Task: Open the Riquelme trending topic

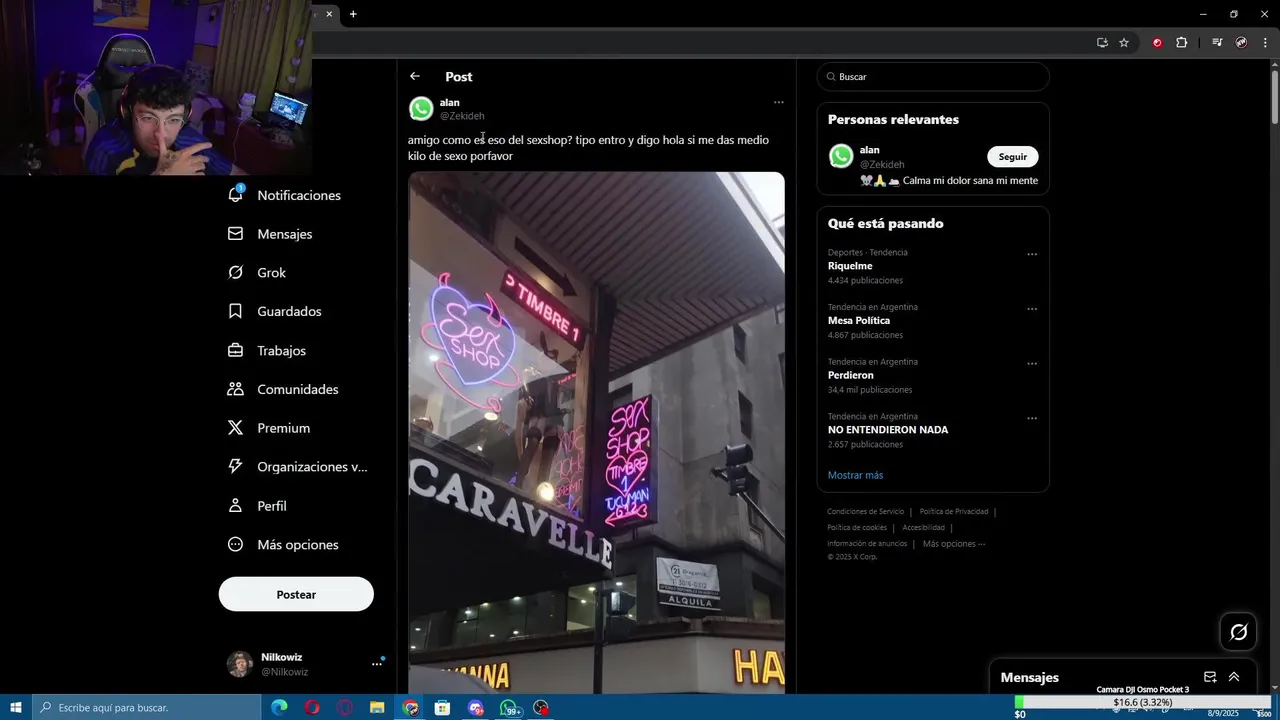Action: point(850,266)
